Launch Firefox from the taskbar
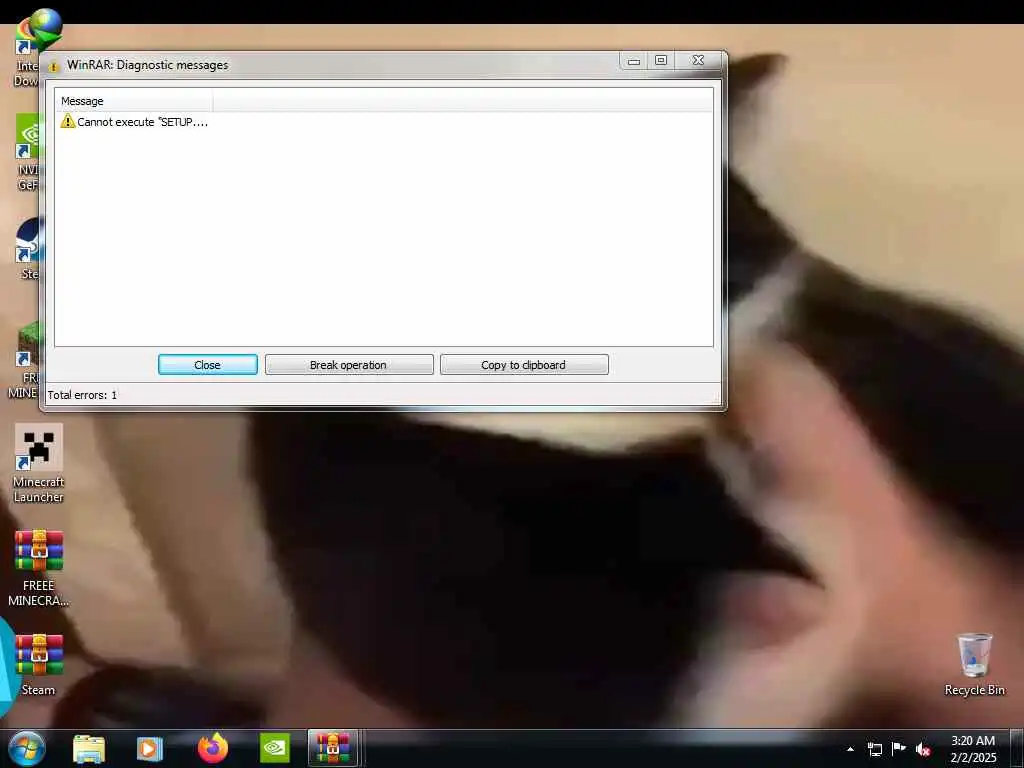 point(213,748)
